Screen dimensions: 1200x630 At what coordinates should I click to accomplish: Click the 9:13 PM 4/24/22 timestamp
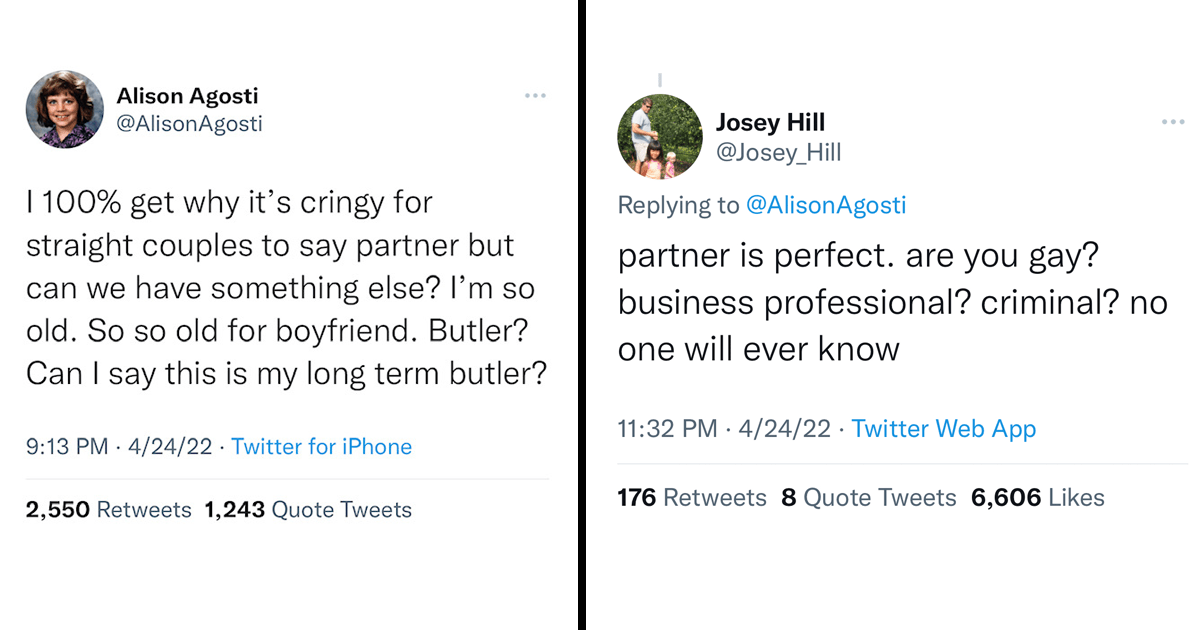[118, 446]
